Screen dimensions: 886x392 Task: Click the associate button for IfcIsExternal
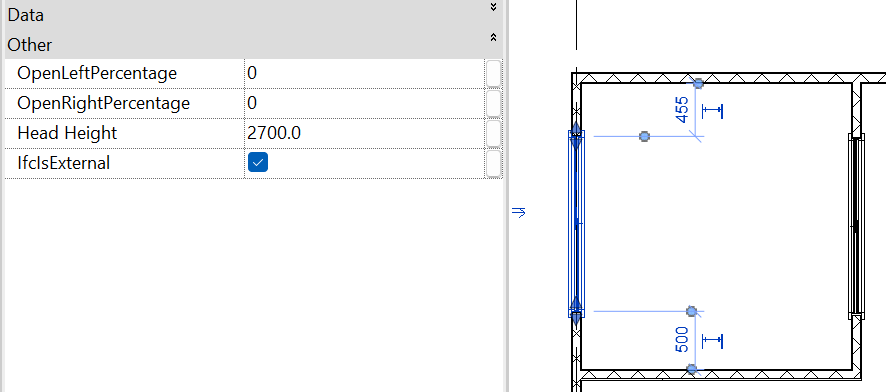tap(493, 163)
